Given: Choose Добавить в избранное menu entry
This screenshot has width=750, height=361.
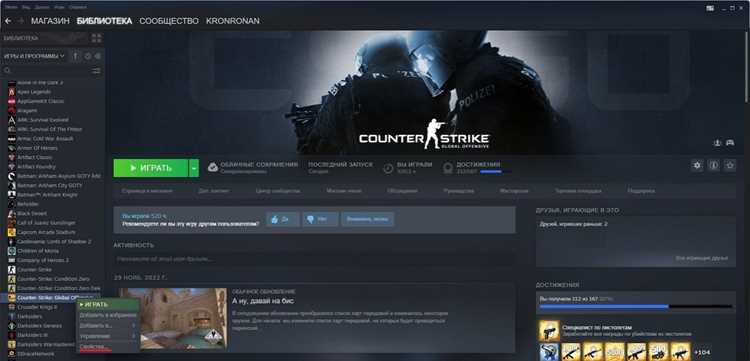Looking at the screenshot, I should tap(108, 315).
